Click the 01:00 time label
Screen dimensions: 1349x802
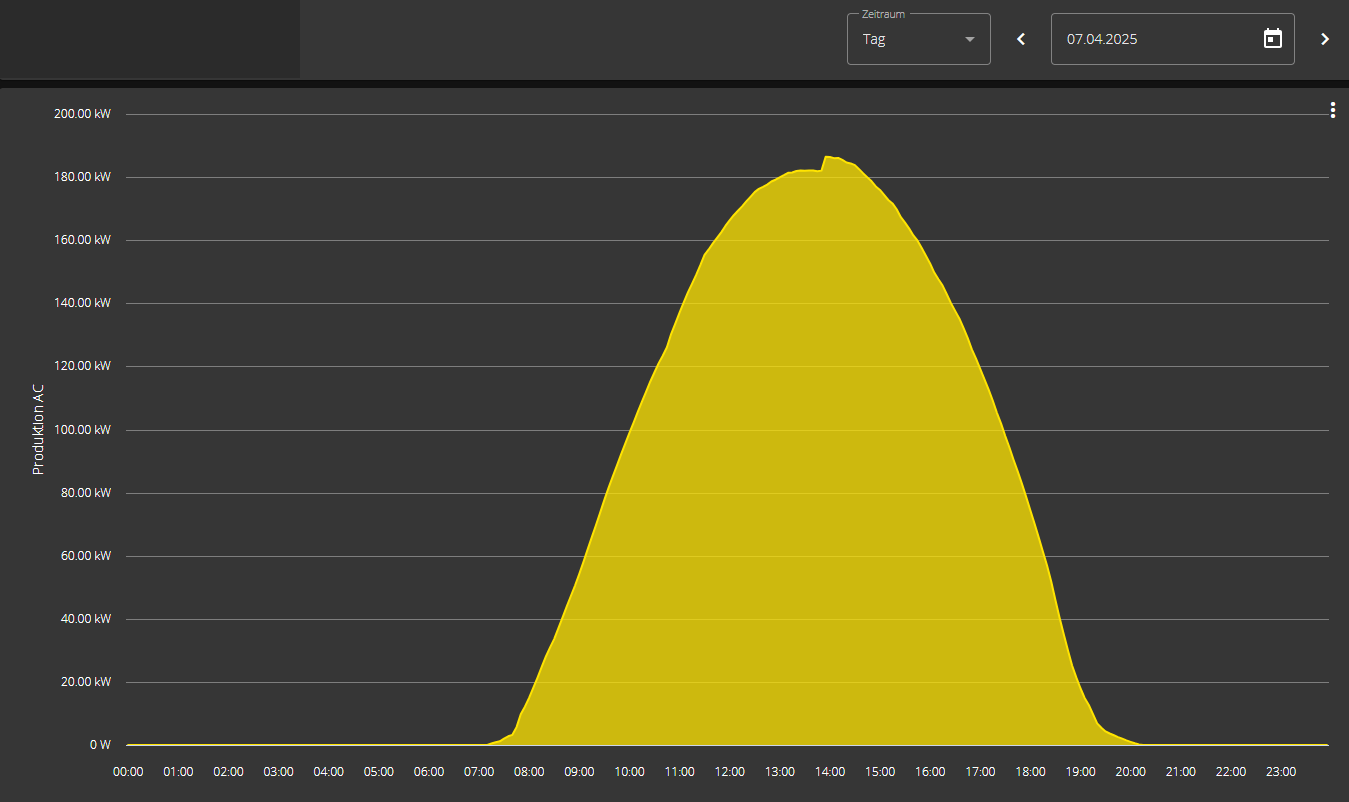pyautogui.click(x=178, y=772)
